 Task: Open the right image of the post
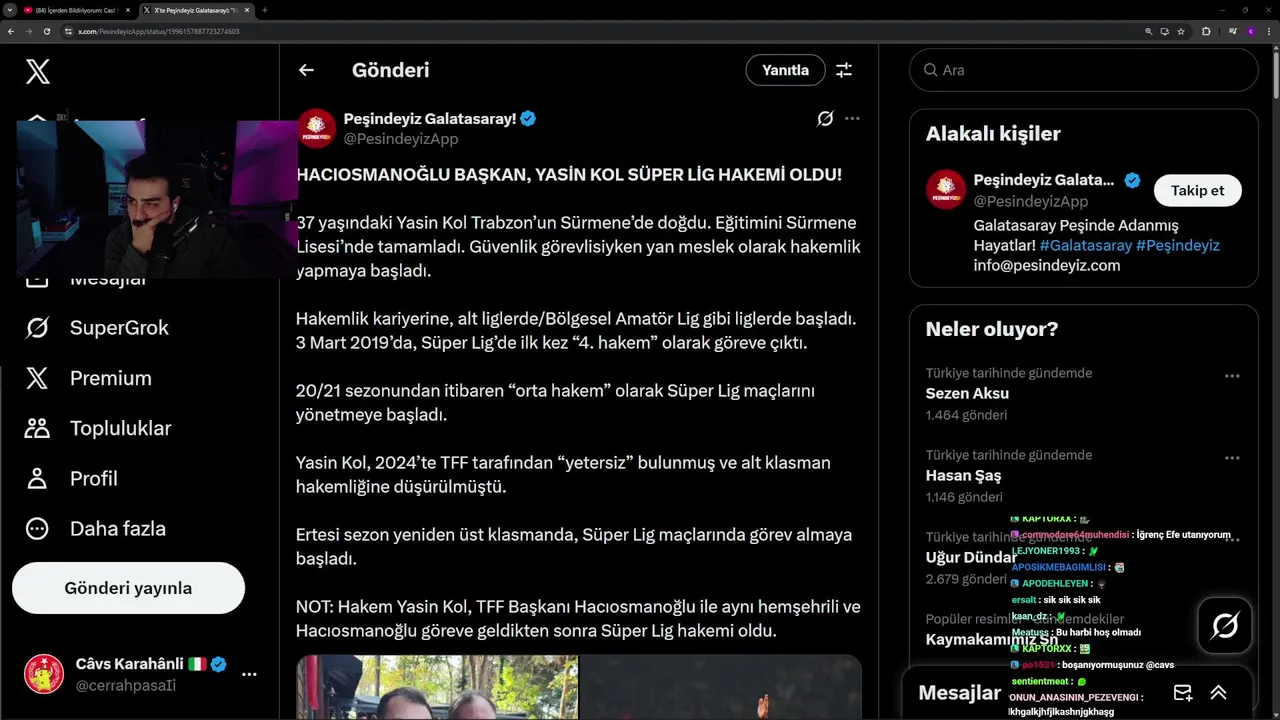click(x=721, y=687)
